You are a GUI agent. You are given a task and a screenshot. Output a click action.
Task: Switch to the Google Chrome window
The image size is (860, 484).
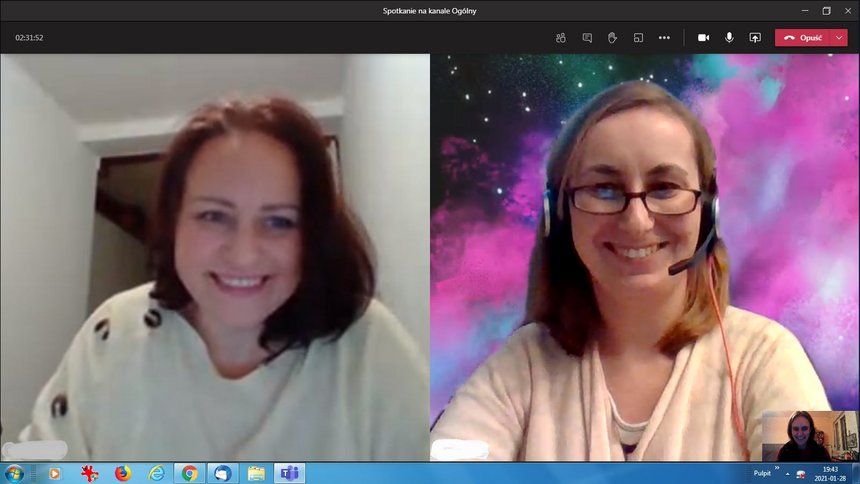190,473
